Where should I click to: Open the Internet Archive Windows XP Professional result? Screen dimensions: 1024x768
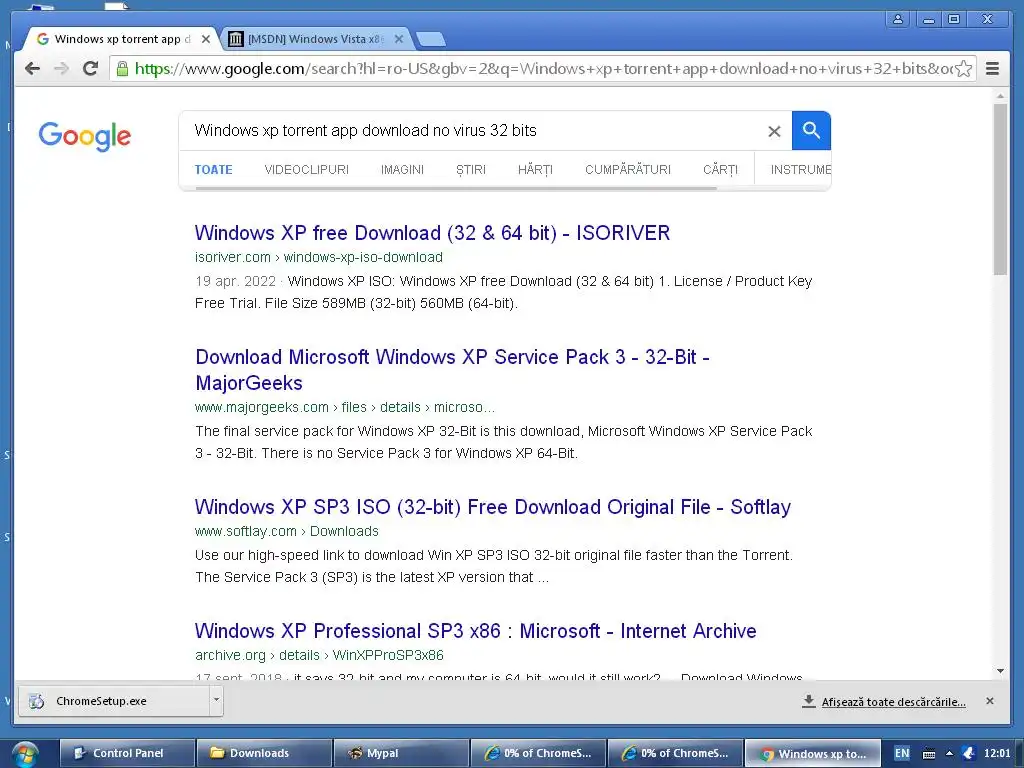[x=475, y=632]
